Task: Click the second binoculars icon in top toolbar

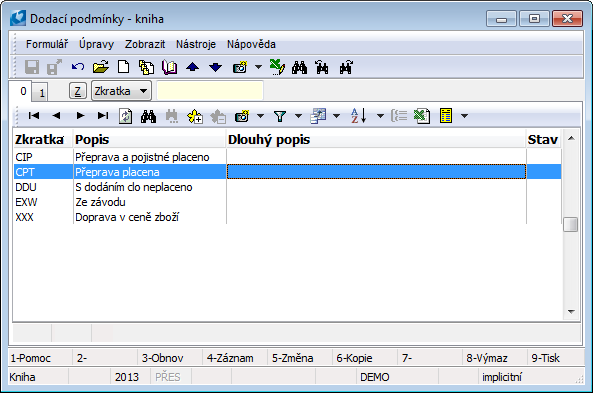Action: [x=322, y=67]
